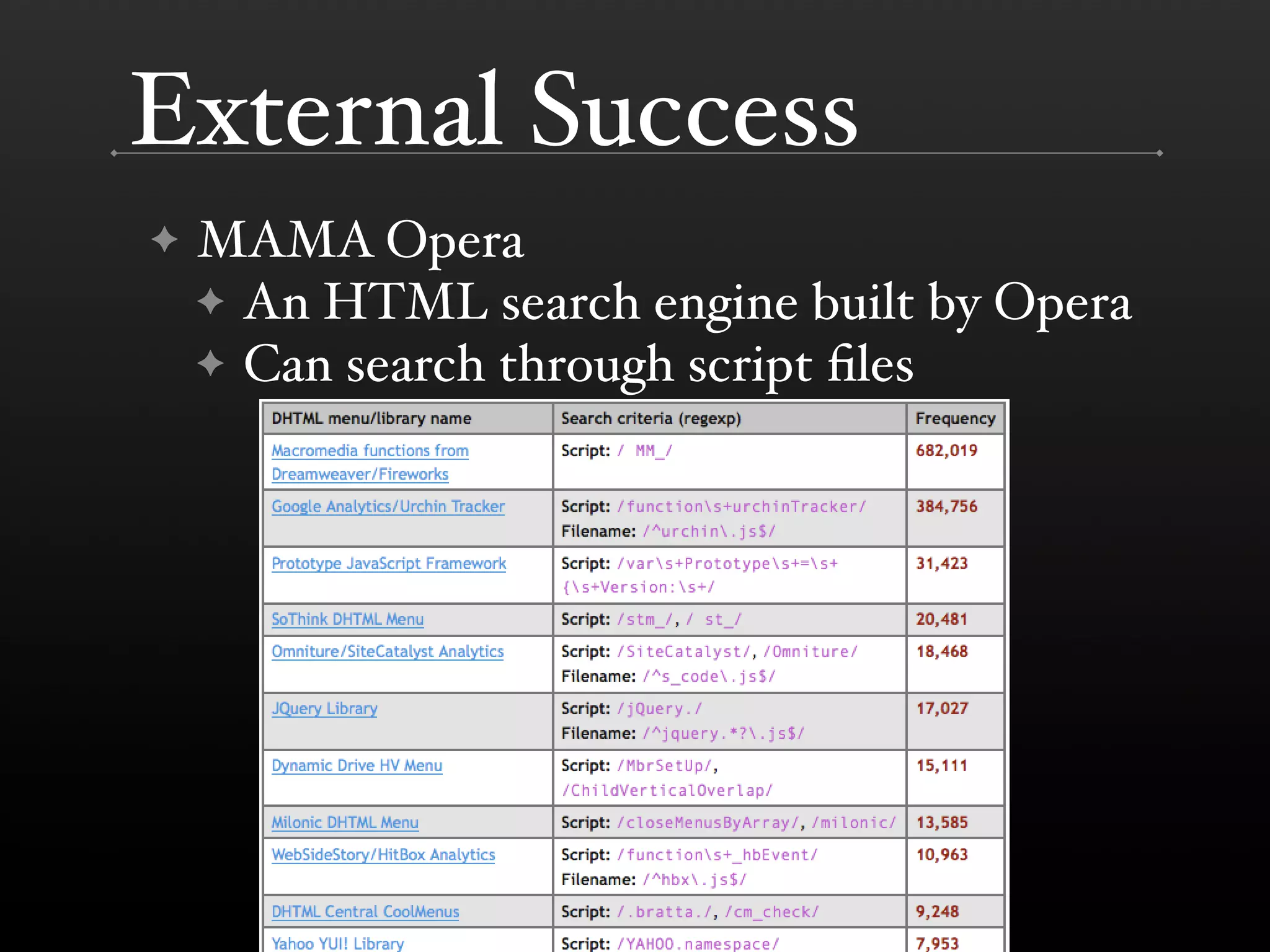Select the frequency value 15,111

pyautogui.click(x=942, y=765)
